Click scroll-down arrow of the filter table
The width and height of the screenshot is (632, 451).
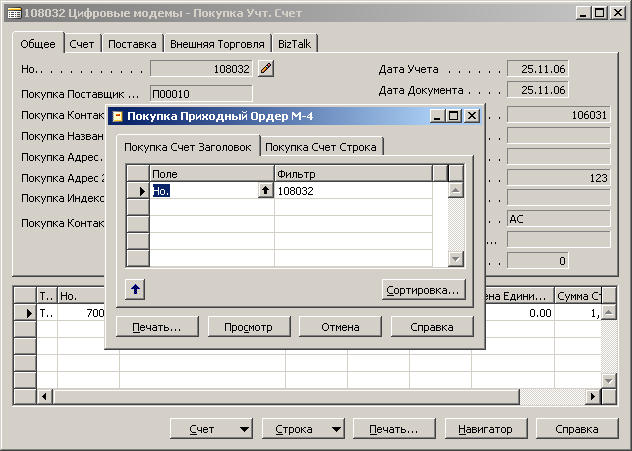456,259
